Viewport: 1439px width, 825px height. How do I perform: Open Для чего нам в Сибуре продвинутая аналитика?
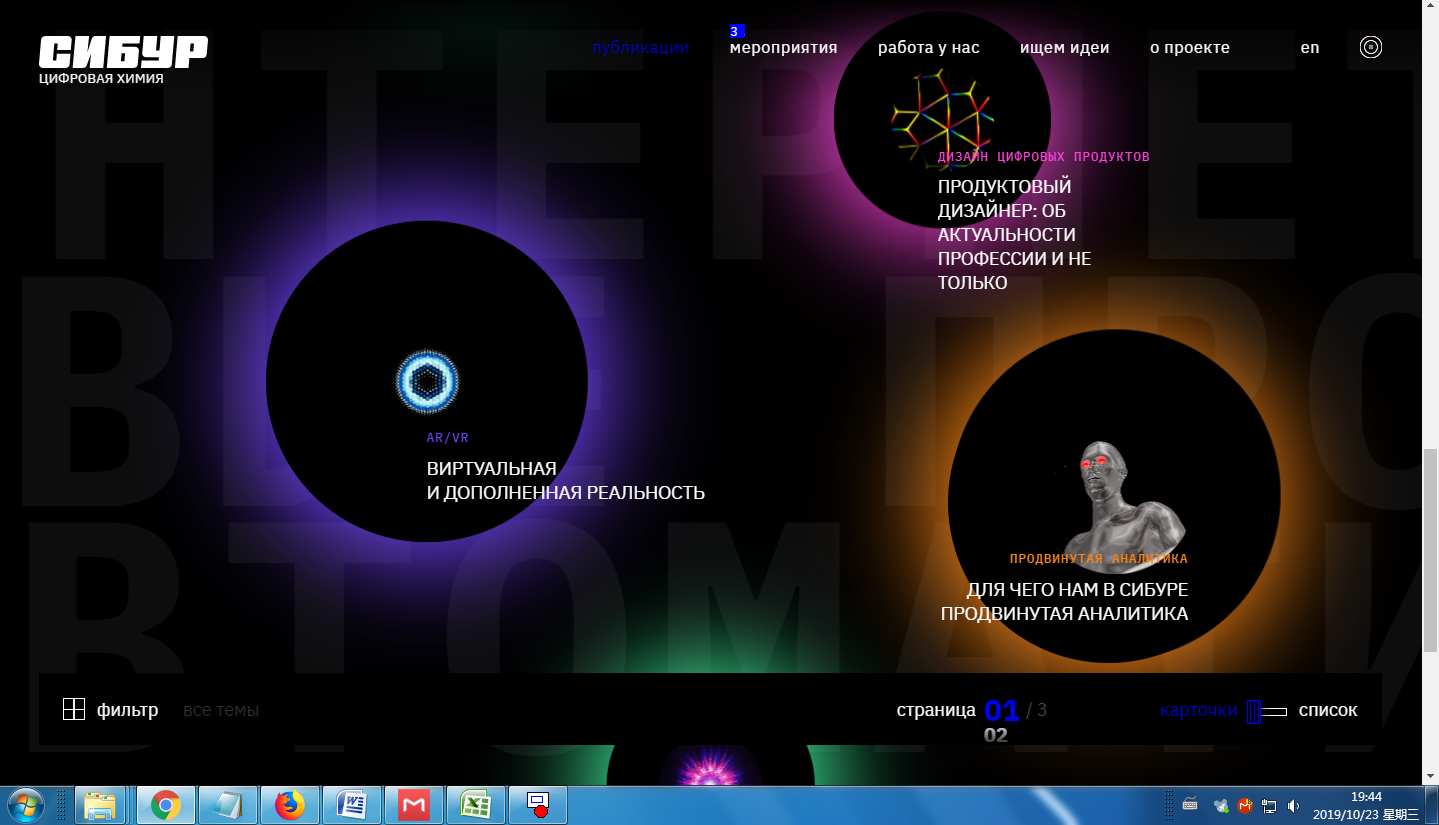[1064, 602]
